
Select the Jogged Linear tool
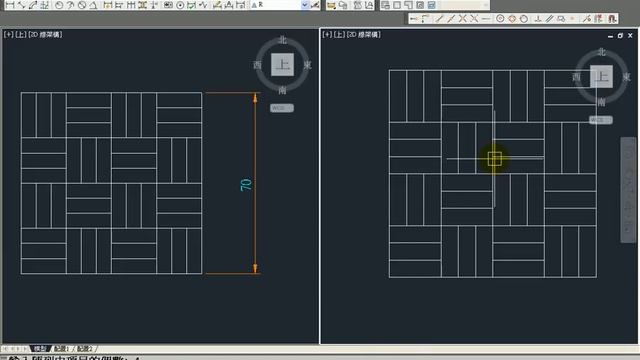(203, 5)
